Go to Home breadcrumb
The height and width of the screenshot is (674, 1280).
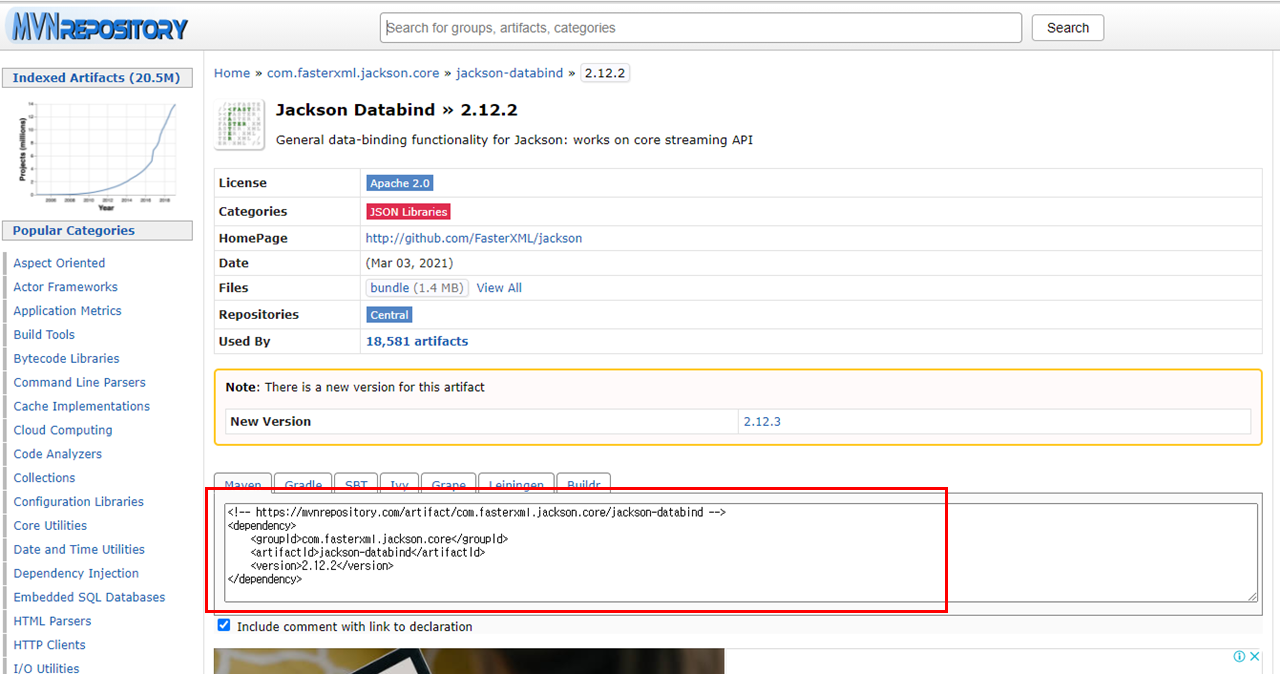click(232, 73)
